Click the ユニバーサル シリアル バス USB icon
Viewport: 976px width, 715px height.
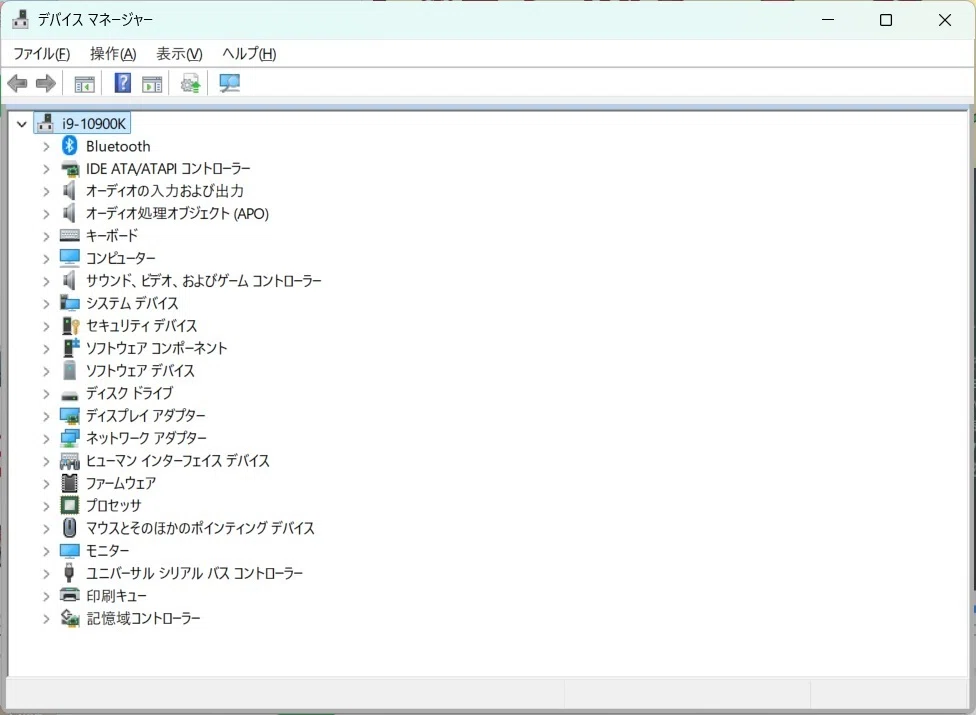point(69,572)
